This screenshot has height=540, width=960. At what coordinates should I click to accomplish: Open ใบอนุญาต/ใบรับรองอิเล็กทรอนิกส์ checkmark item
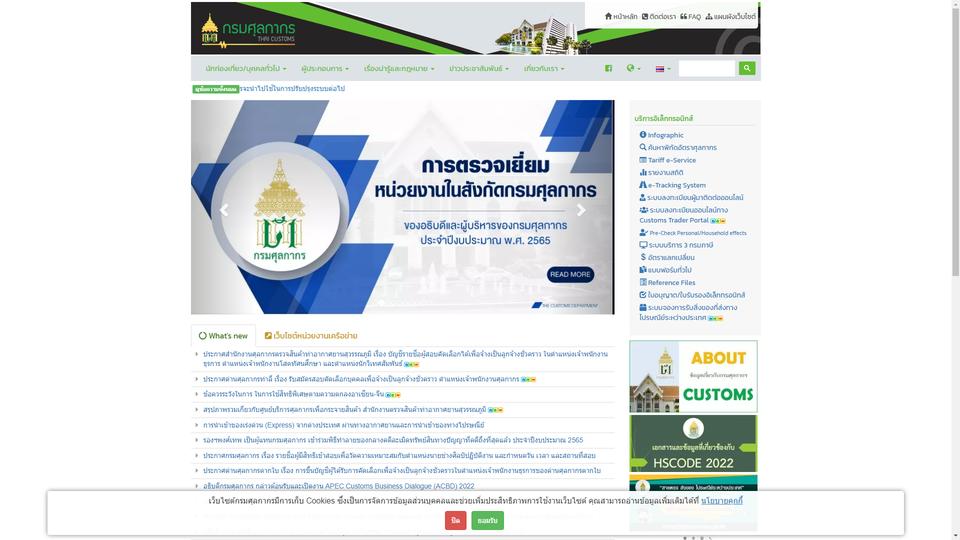tap(692, 295)
